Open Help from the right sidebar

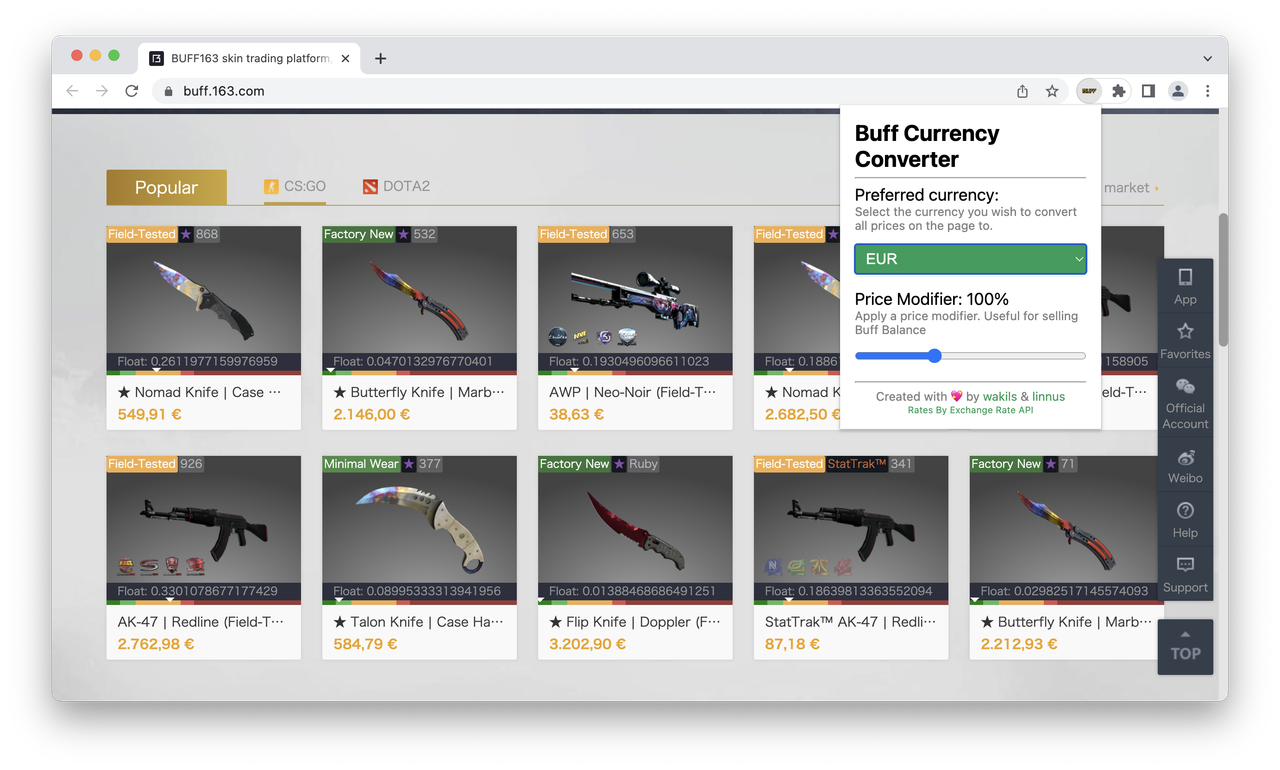(x=1185, y=521)
